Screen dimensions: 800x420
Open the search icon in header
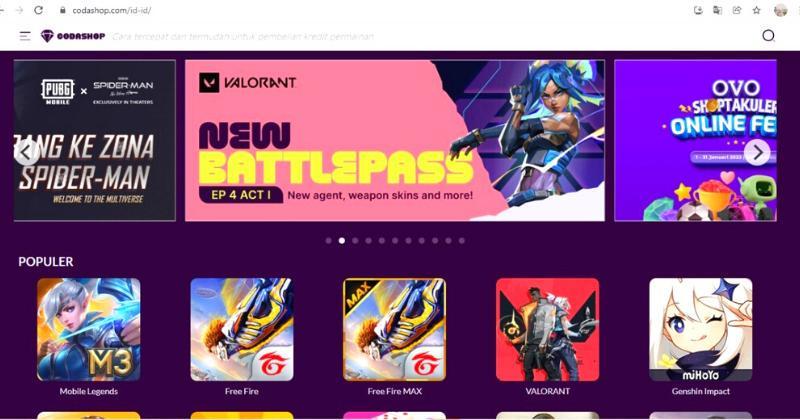click(x=768, y=36)
